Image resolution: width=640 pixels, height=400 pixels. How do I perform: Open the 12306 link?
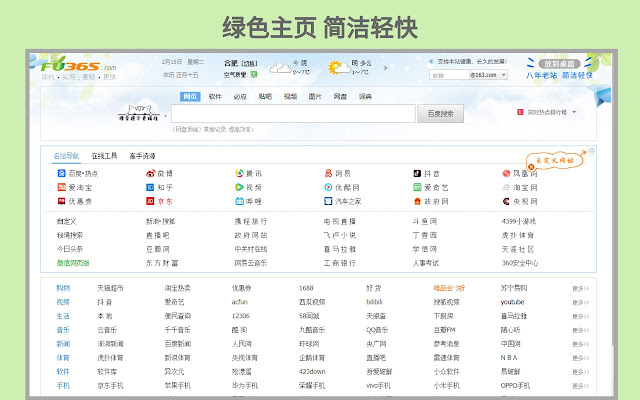click(241, 316)
